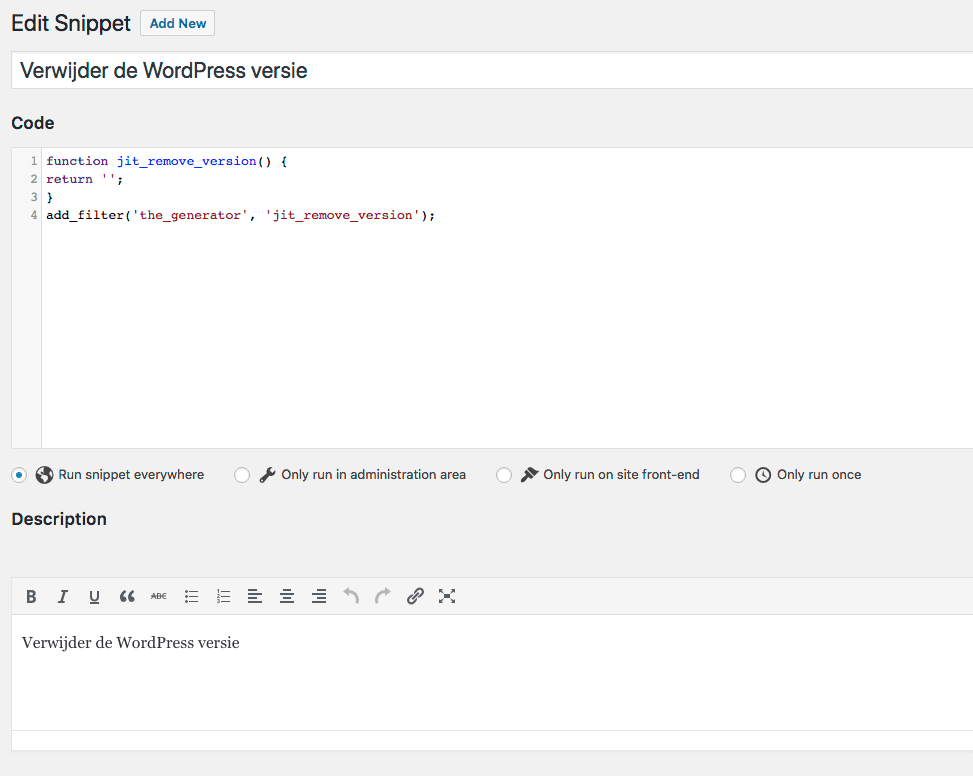Screen dimensions: 973x776
Task: Toggle italic formatting in description toolbar
Action: (x=63, y=596)
